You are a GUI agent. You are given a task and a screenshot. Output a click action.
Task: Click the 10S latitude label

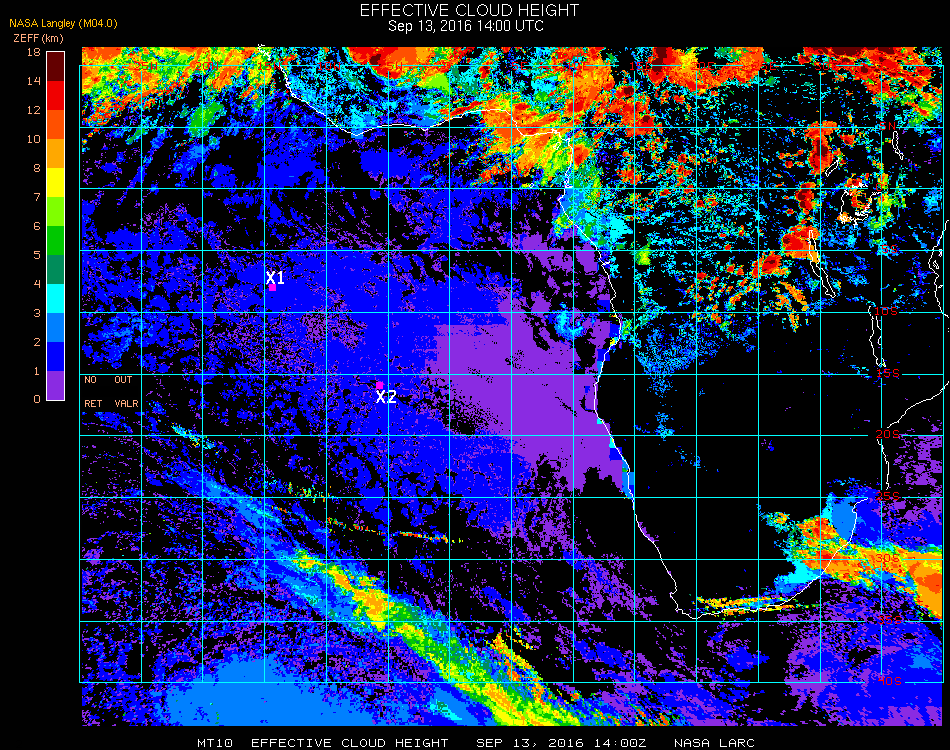pos(886,311)
